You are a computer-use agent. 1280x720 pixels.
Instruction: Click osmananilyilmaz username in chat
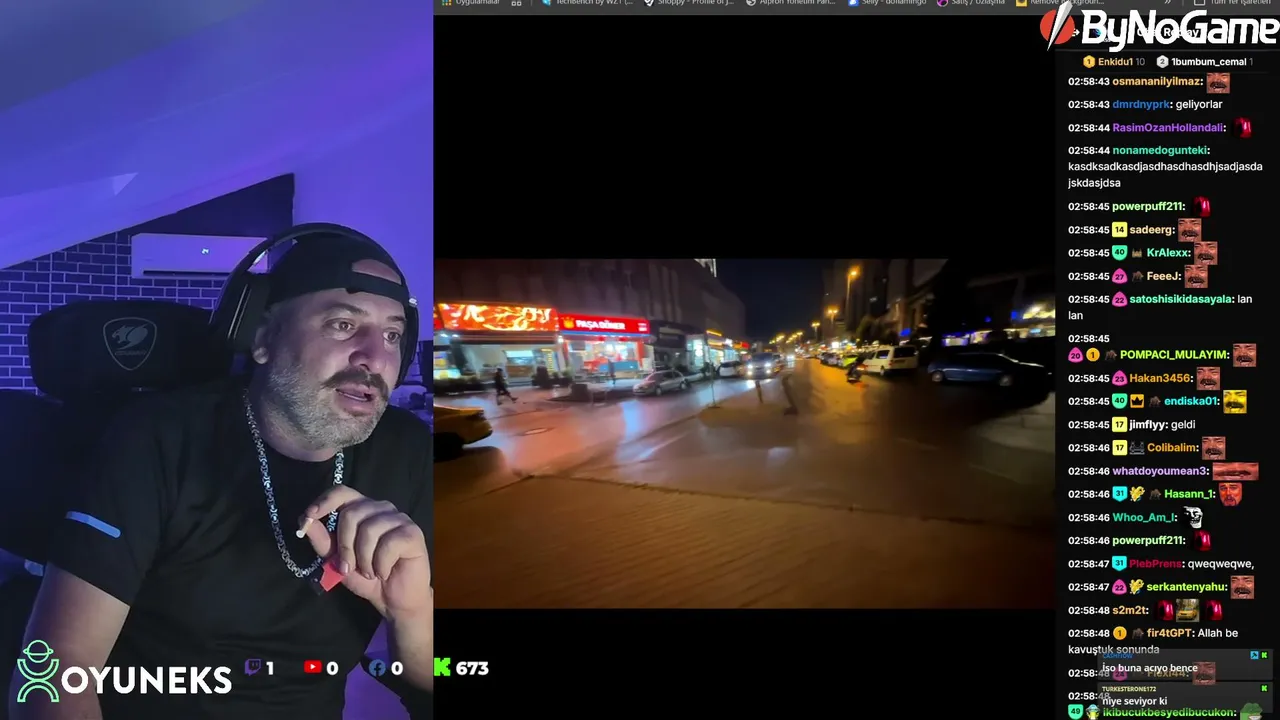click(1156, 81)
